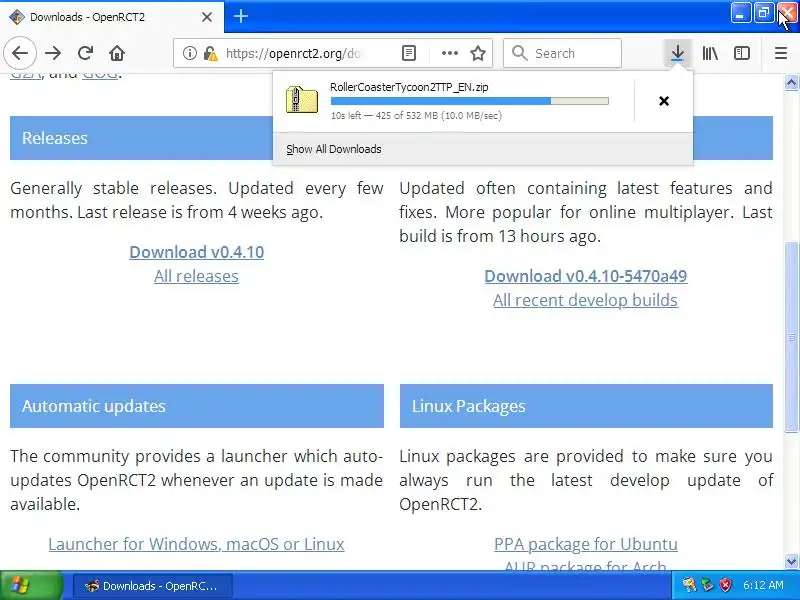Click the zip file icon in downloads panel

[302, 99]
